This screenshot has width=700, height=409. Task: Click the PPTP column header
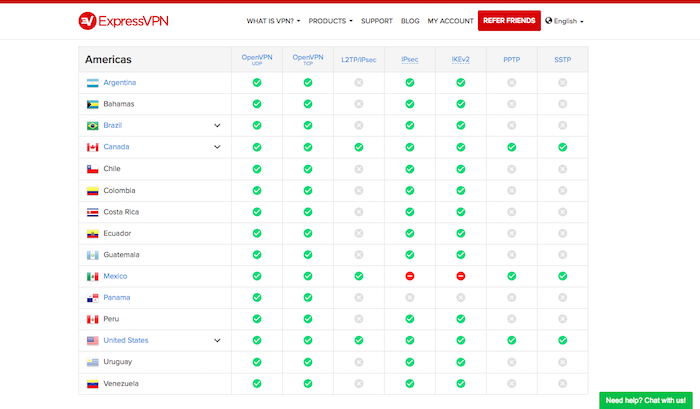coord(512,59)
